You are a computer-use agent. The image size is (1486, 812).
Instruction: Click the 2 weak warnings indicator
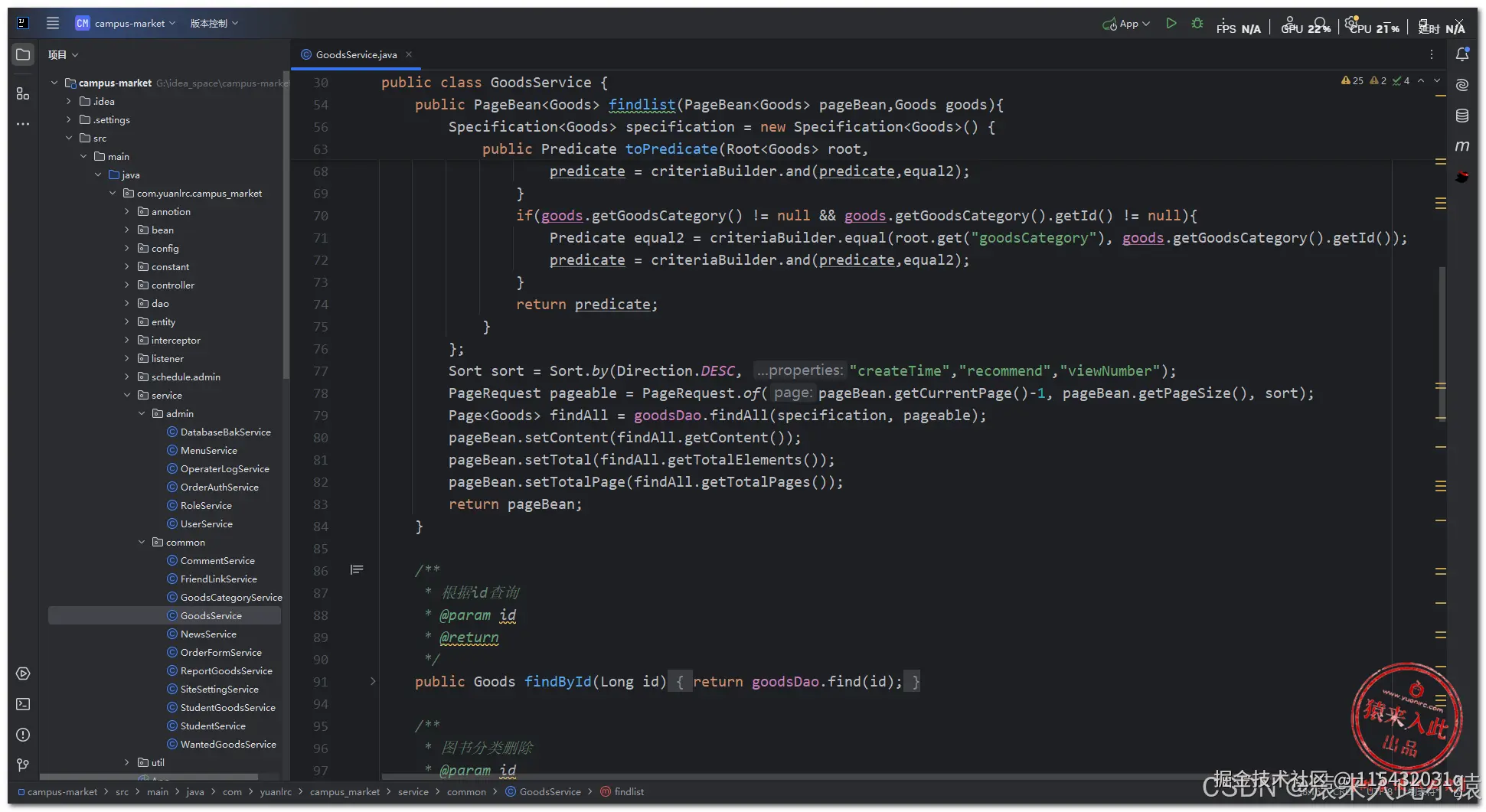point(1378,80)
